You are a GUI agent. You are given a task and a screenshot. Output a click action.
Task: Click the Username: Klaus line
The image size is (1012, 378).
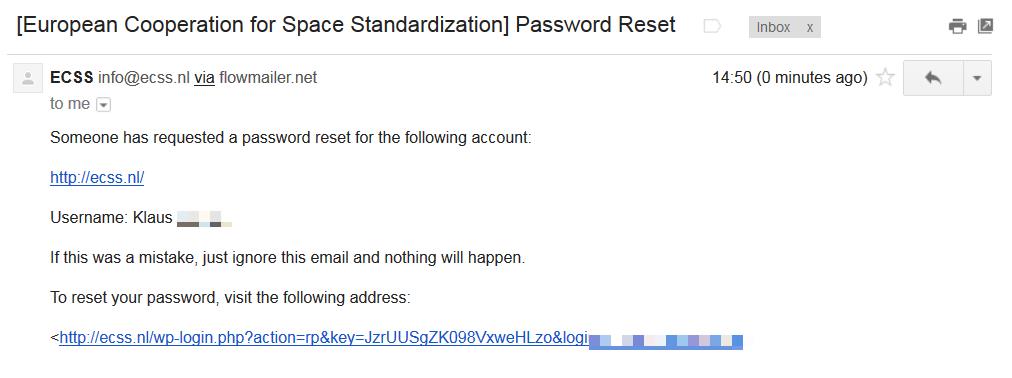pos(141,218)
